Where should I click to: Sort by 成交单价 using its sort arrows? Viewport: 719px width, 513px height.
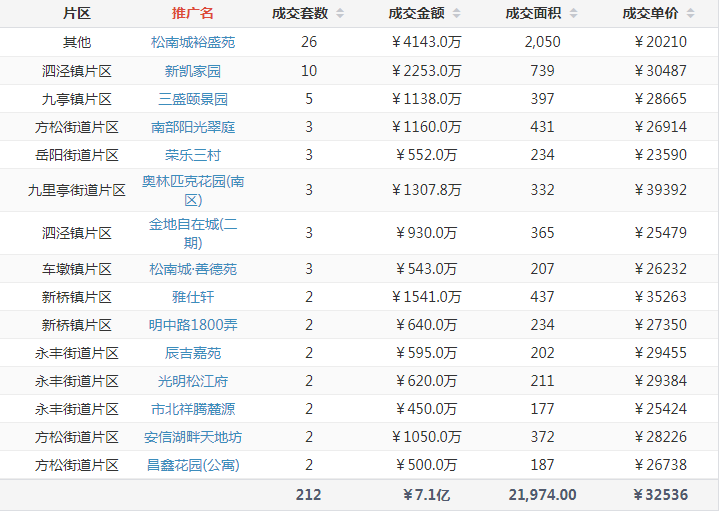point(690,13)
